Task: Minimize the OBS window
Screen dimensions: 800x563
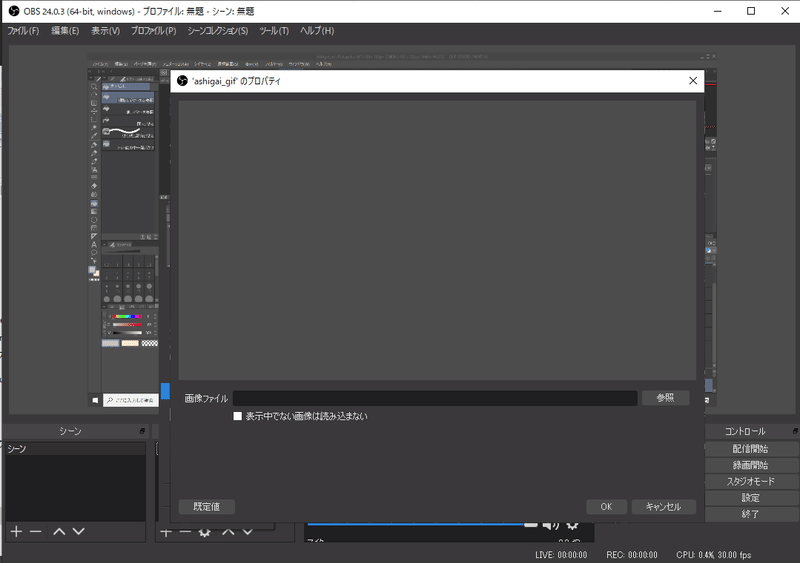Action: (717, 11)
